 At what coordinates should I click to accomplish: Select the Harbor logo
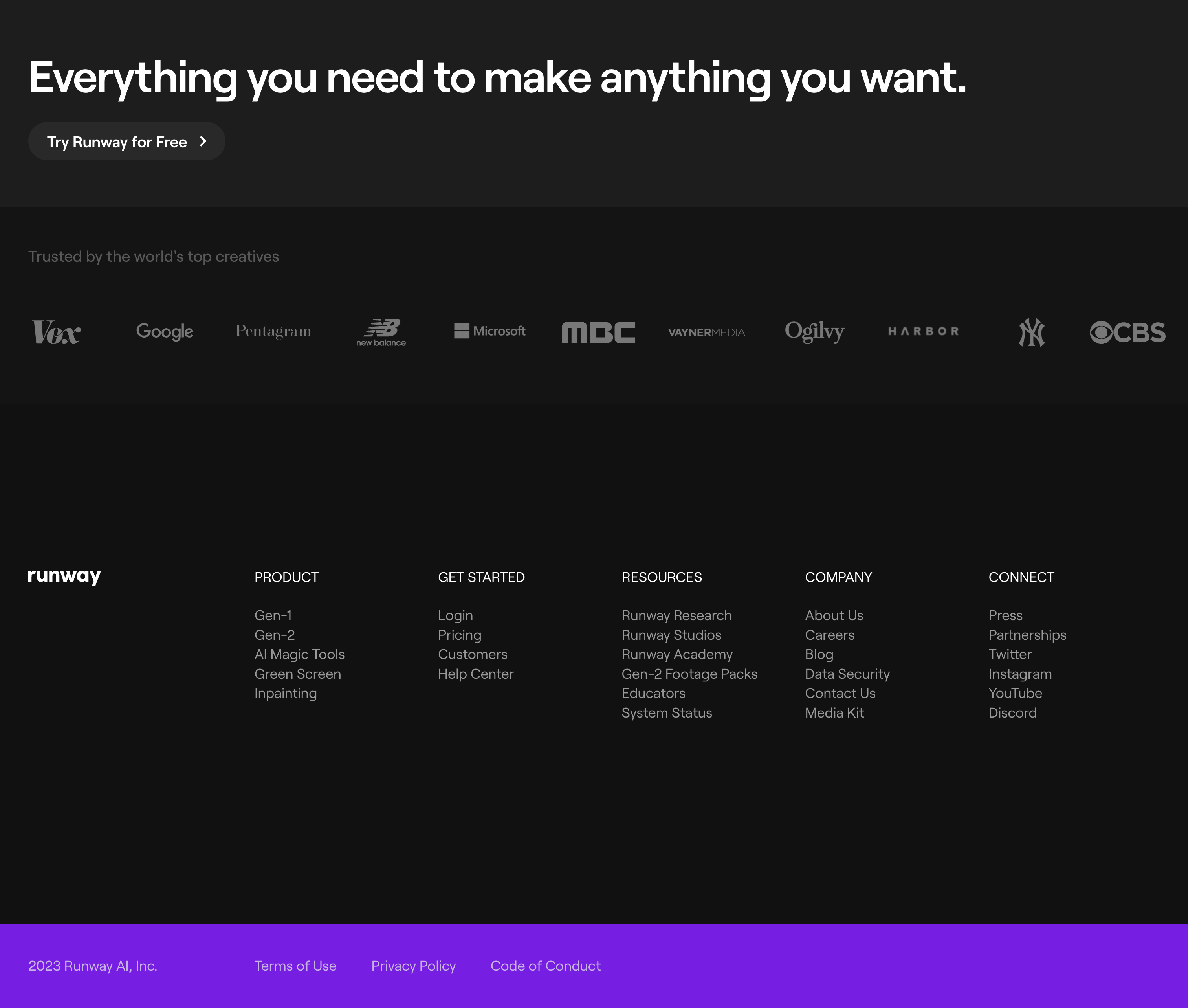point(923,331)
